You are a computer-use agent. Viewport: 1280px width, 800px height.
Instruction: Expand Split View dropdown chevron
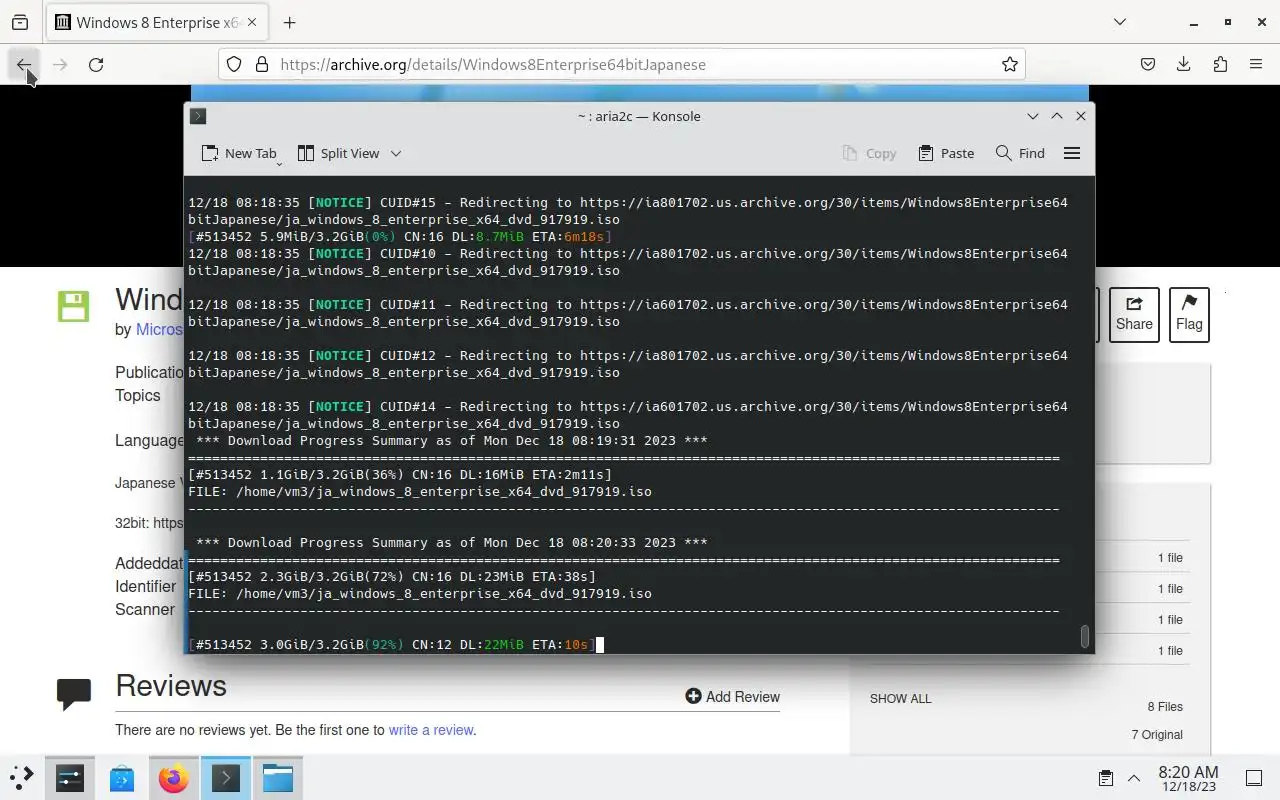396,153
